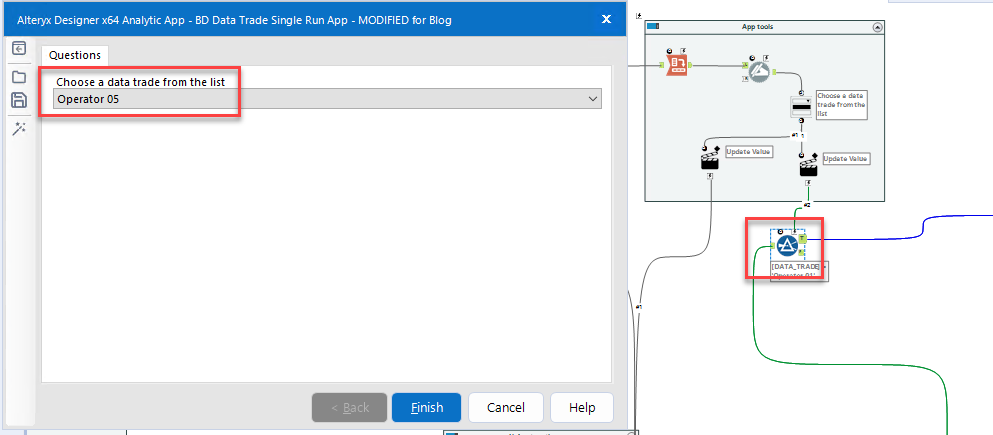Click the Filter tool True output anchor
The image size is (993, 435).
[803, 239]
